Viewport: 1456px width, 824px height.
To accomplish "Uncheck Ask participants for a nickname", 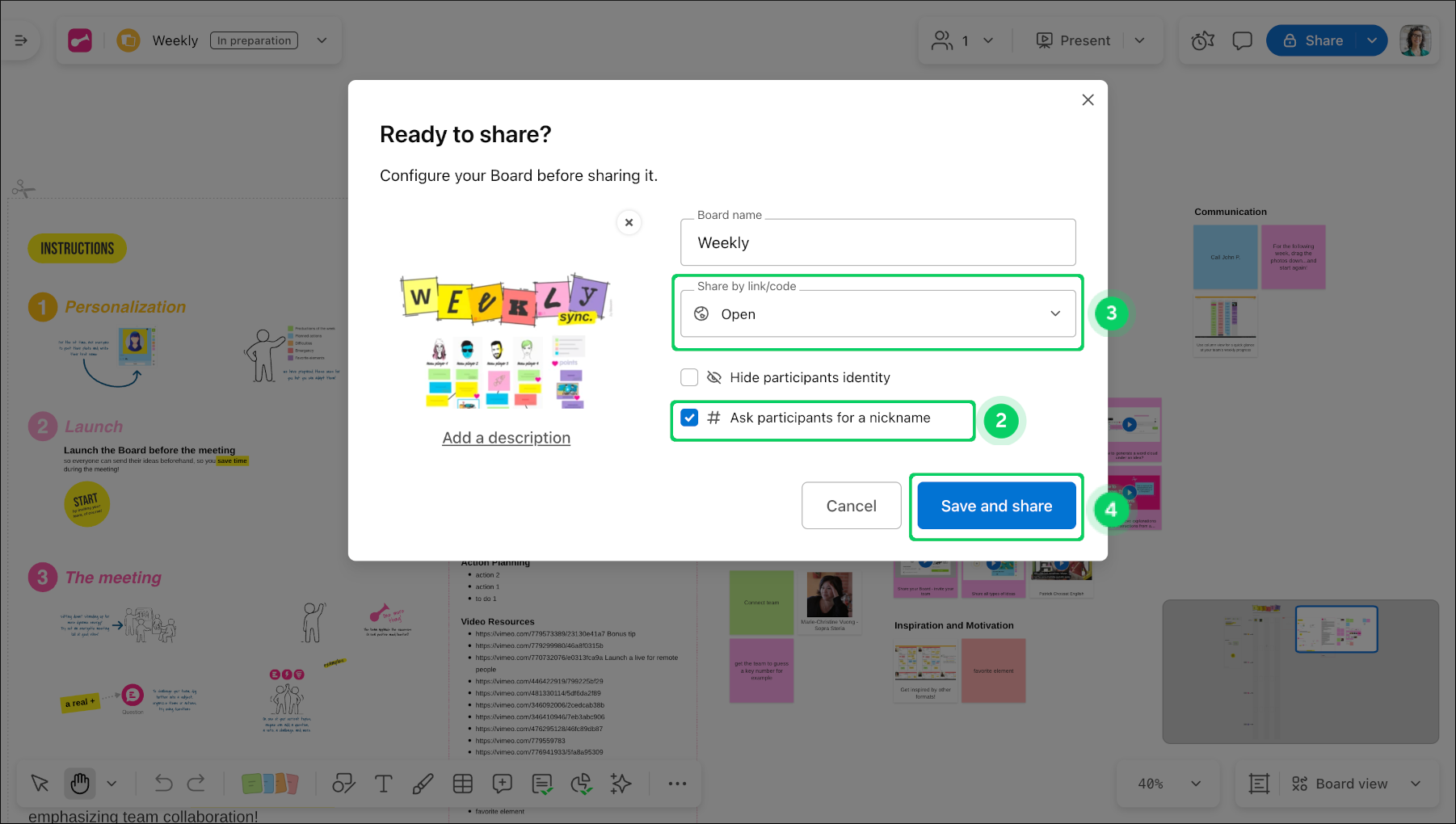I will pos(689,418).
